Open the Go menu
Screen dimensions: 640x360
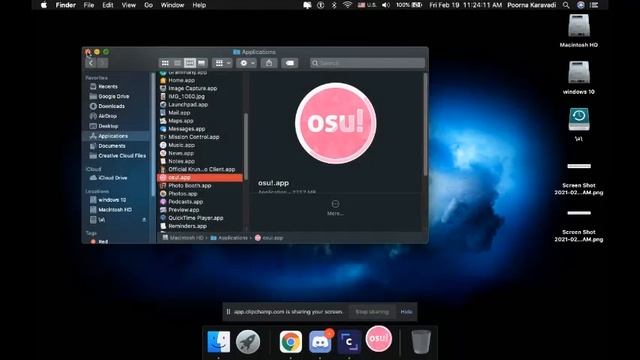point(149,5)
